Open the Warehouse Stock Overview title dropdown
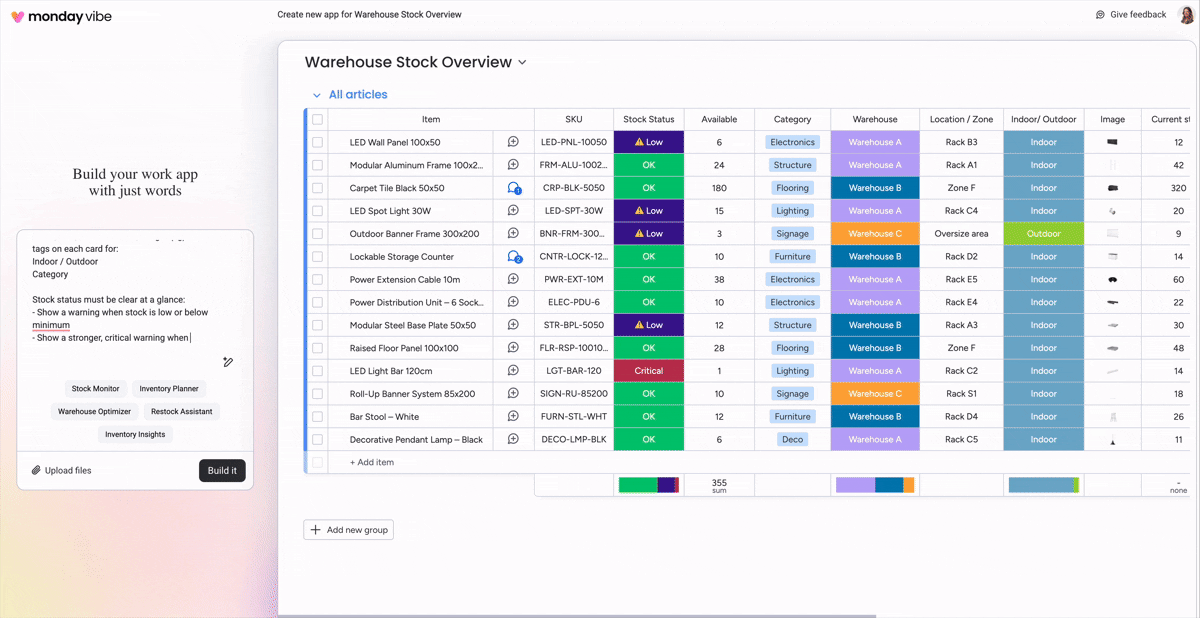The width and height of the screenshot is (1200, 618). [522, 62]
